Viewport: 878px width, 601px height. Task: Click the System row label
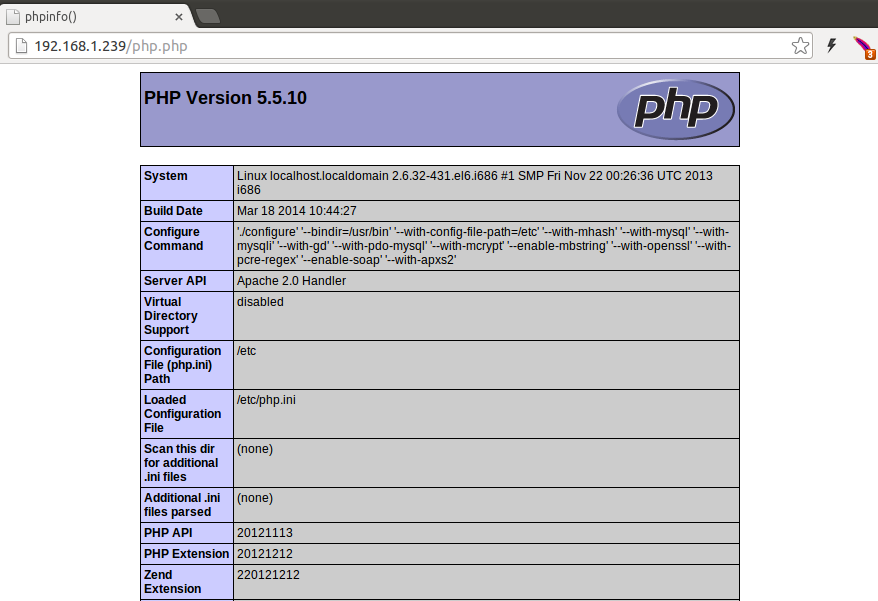tap(166, 176)
